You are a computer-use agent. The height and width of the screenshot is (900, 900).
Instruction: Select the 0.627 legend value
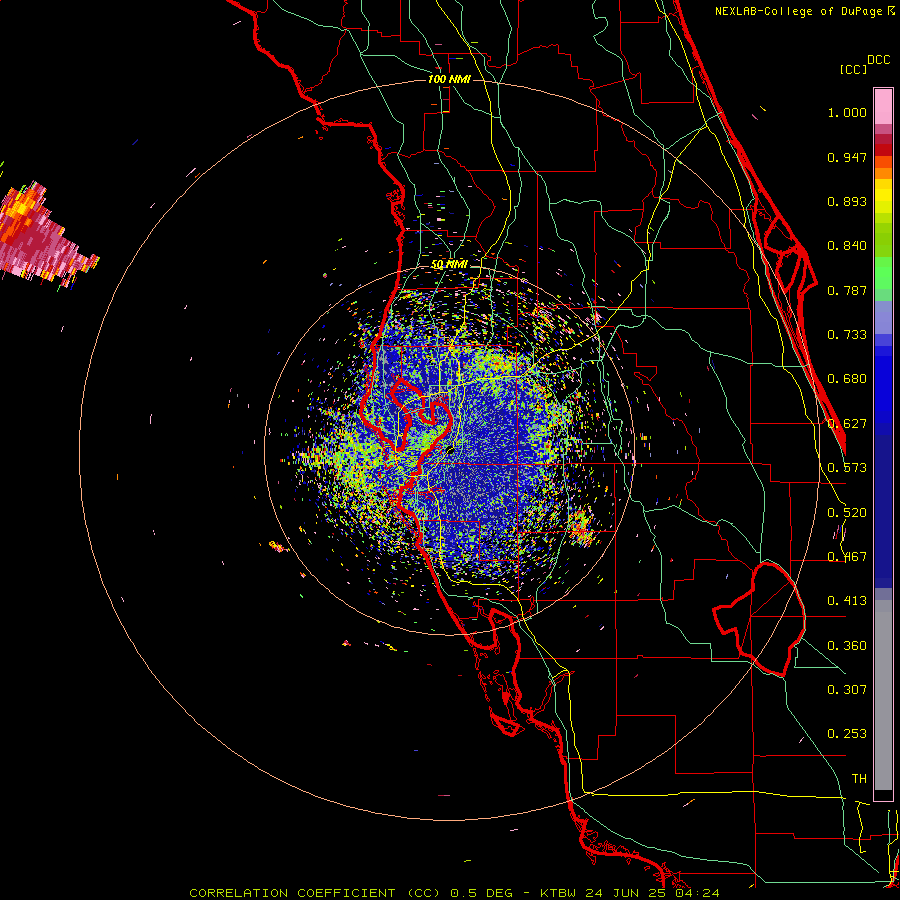click(847, 424)
